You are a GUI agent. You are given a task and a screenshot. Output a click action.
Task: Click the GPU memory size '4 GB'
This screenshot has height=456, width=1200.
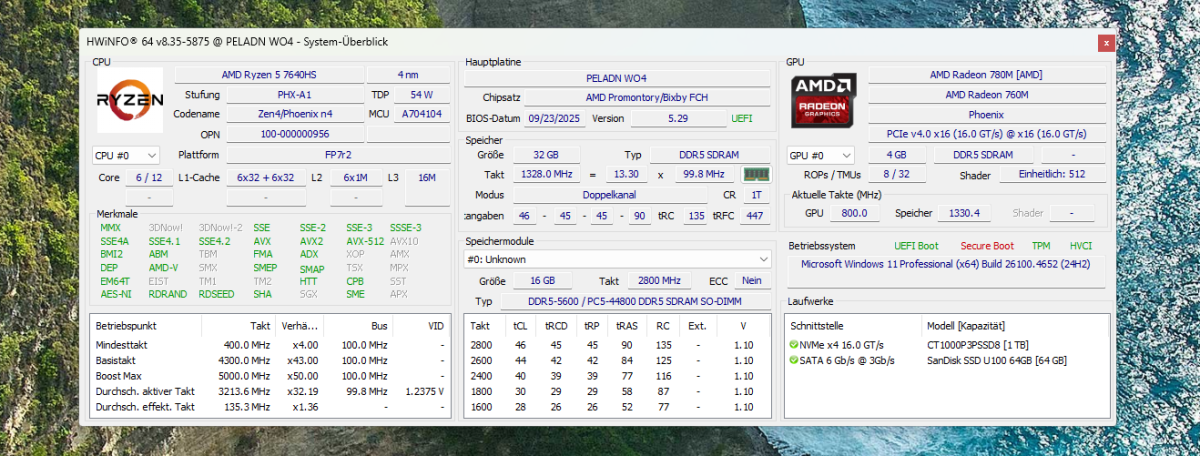tap(896, 155)
